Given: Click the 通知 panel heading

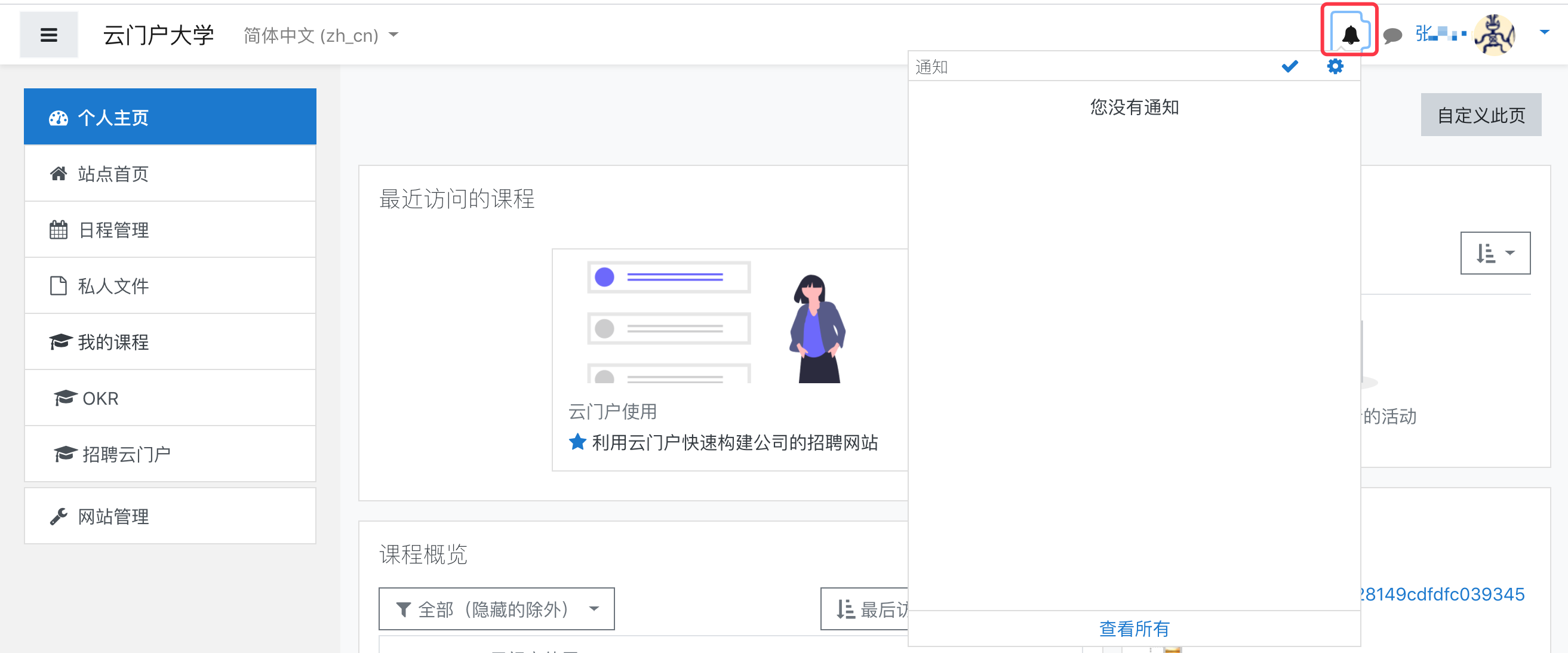Looking at the screenshot, I should coord(931,67).
